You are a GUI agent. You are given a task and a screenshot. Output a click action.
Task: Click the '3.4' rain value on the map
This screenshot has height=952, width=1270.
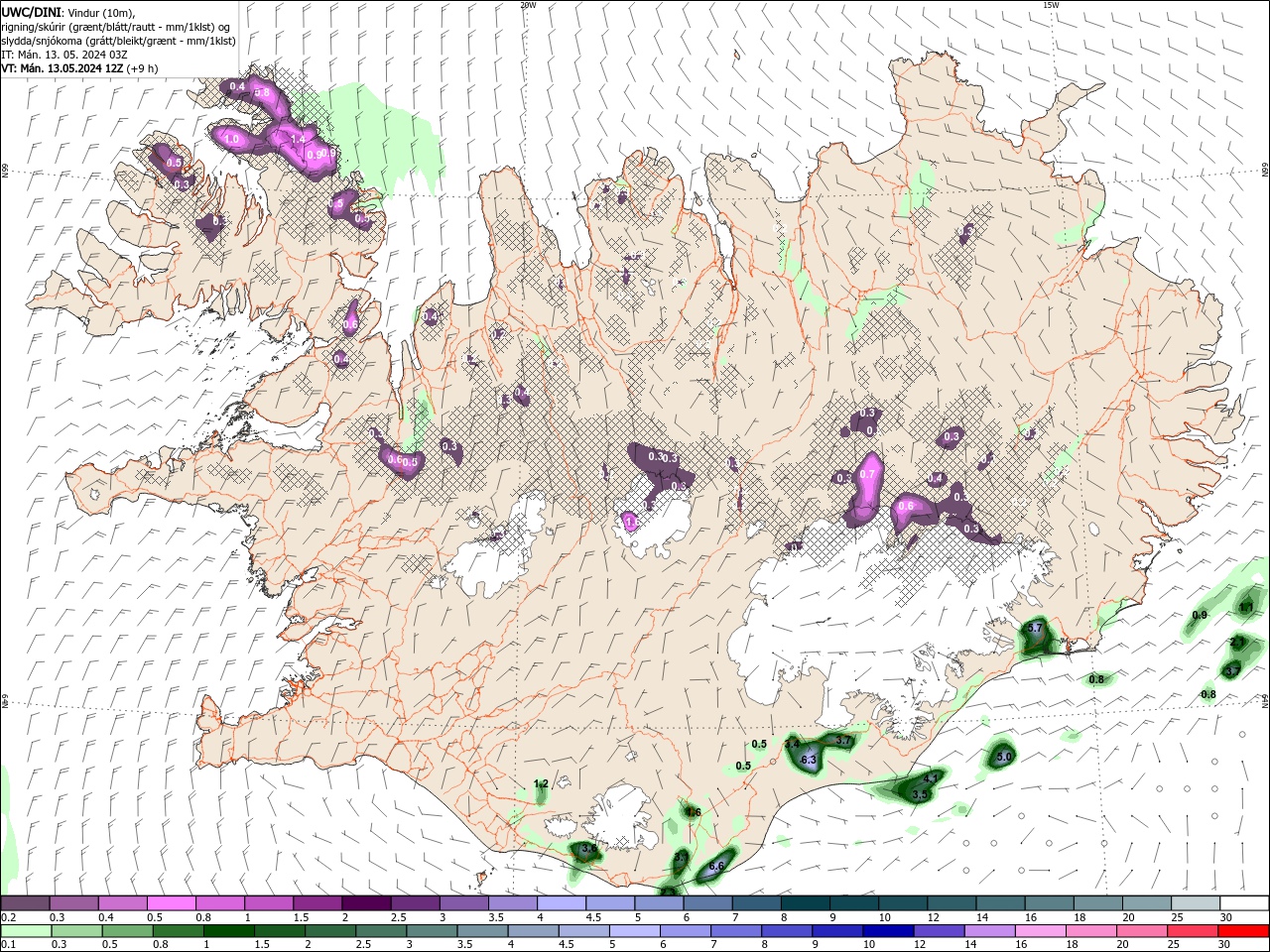click(x=792, y=744)
